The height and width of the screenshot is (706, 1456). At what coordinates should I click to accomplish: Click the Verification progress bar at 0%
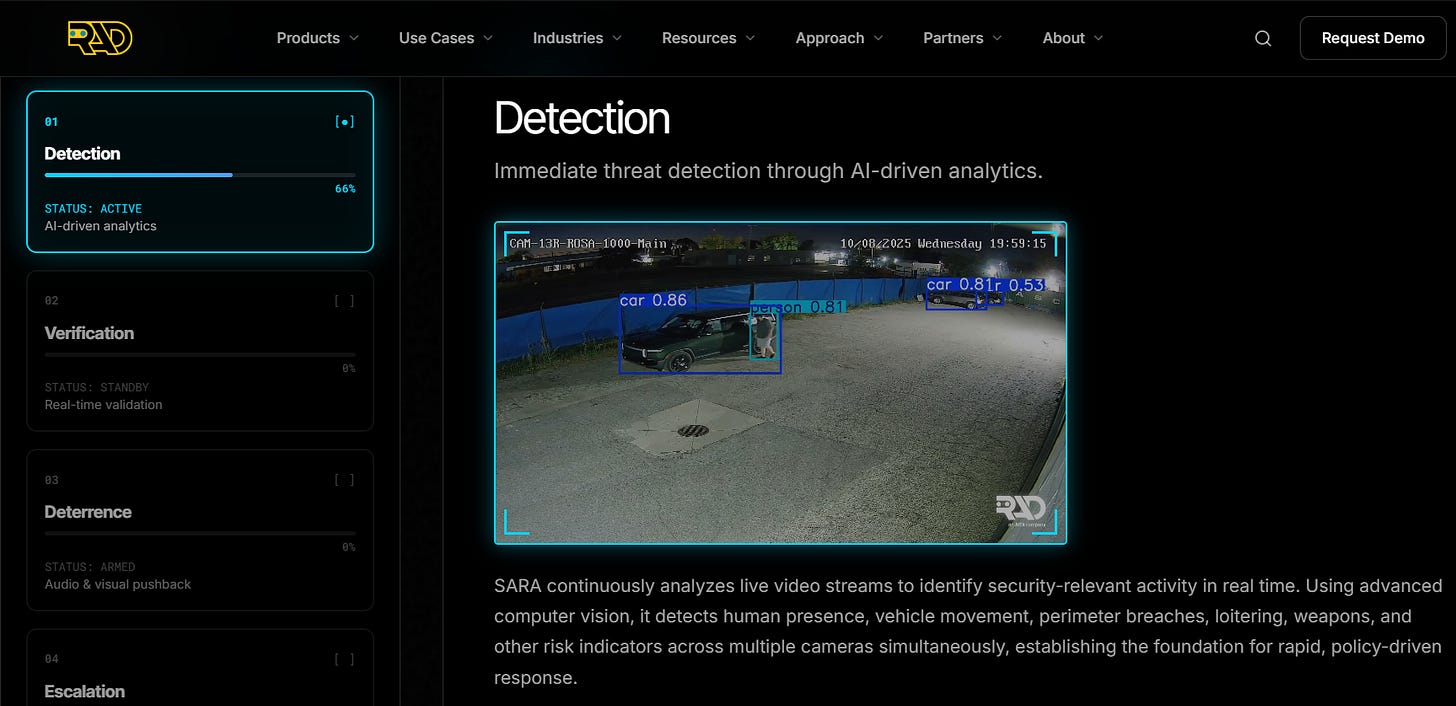coord(200,354)
